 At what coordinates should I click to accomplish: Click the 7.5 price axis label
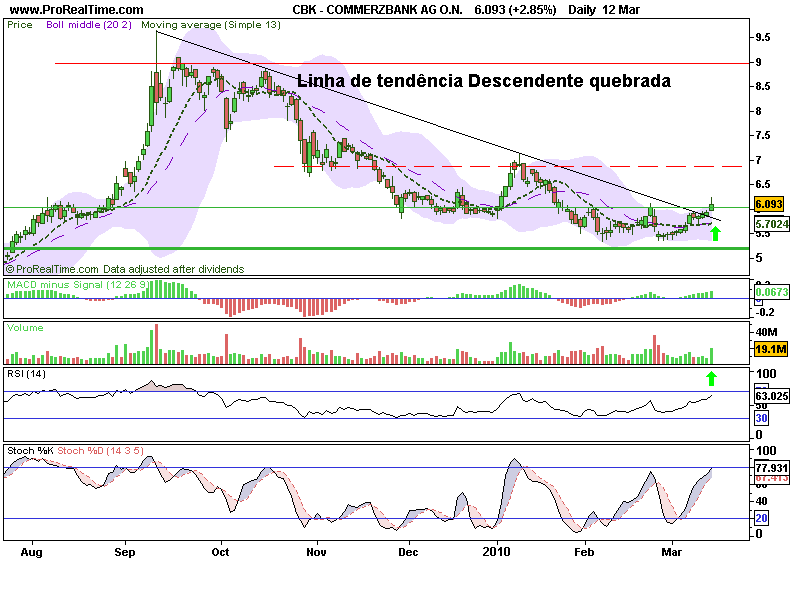pos(763,135)
